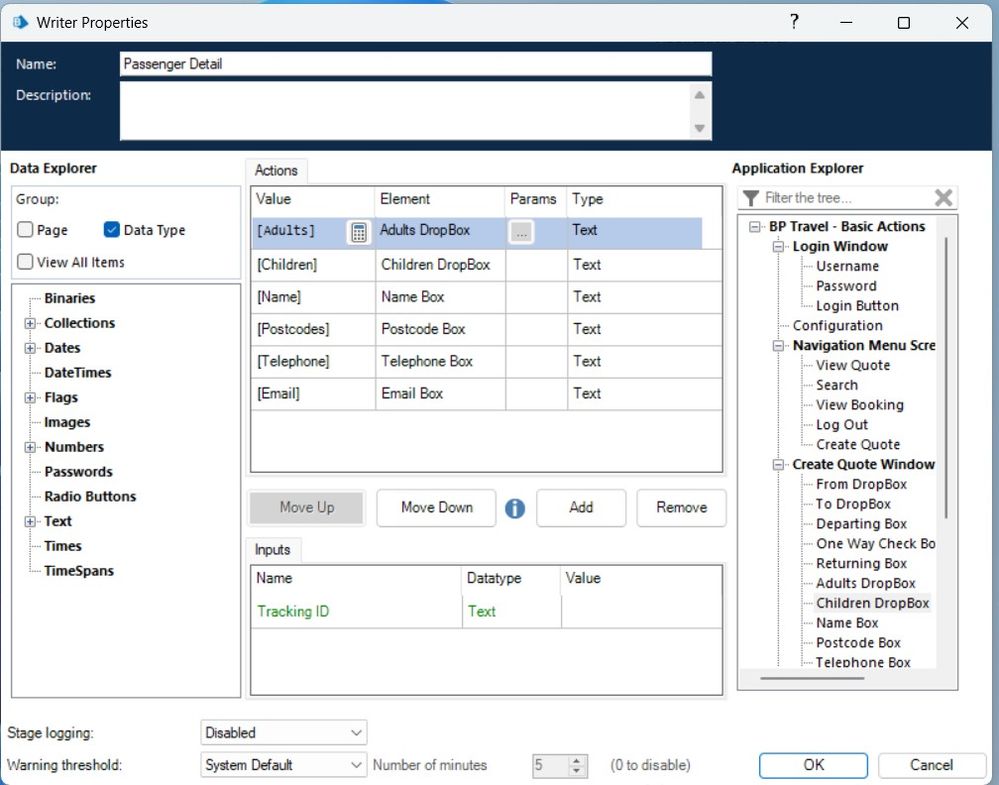Click the blue info icon beside Move Down

515,508
